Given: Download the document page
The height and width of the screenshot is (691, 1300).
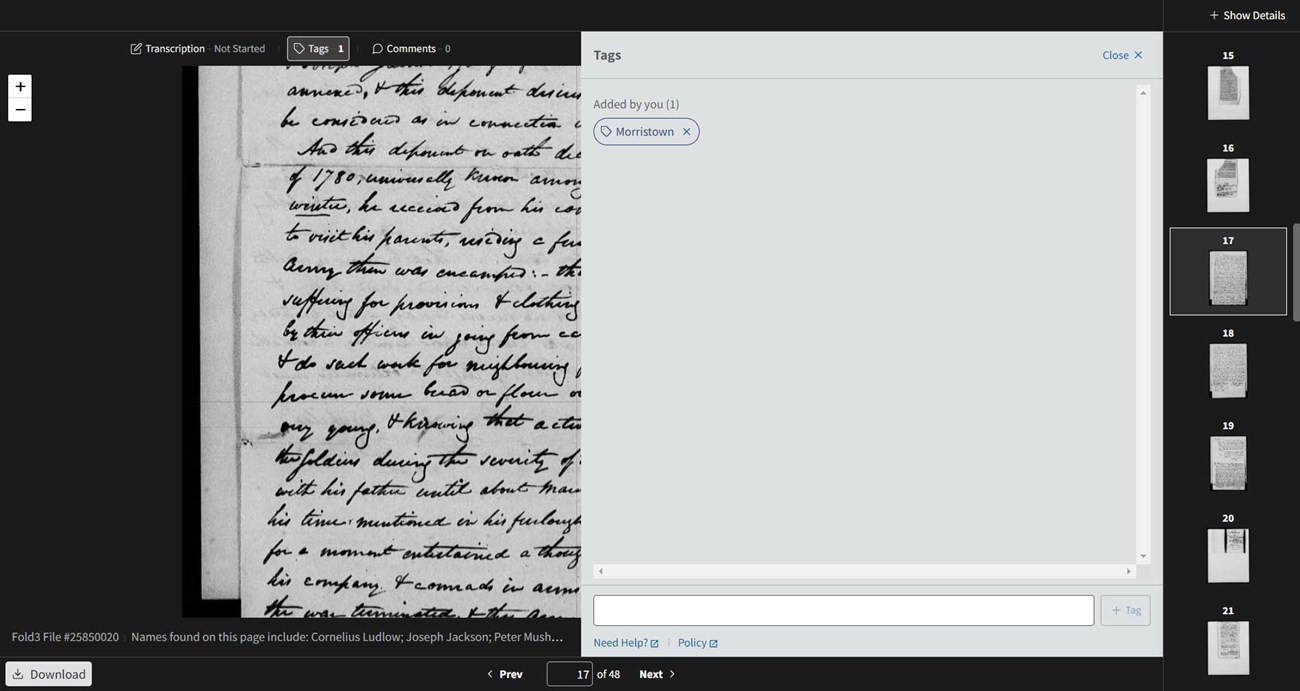Looking at the screenshot, I should coord(48,674).
